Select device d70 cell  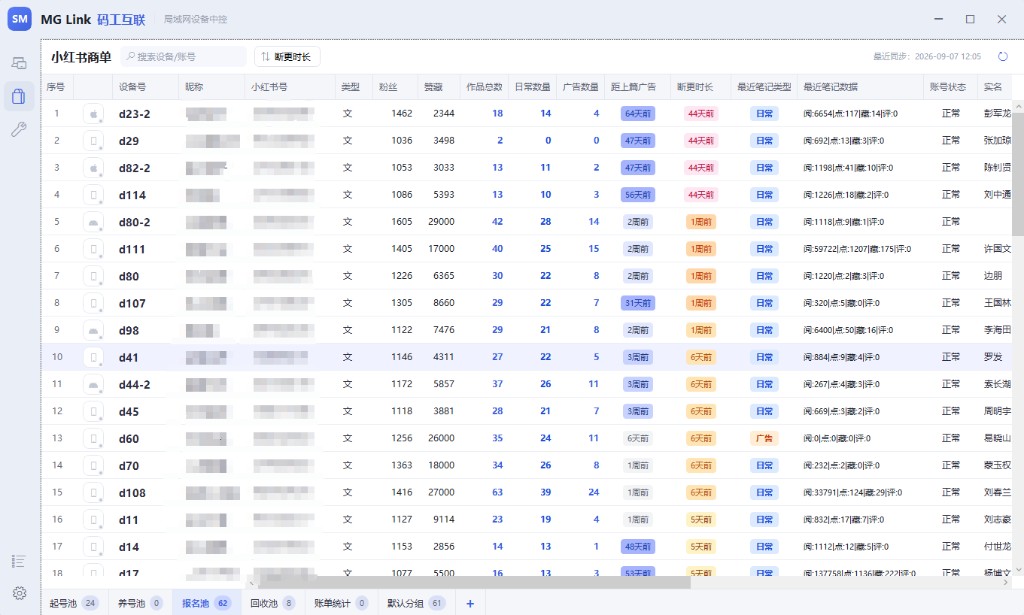coord(129,465)
